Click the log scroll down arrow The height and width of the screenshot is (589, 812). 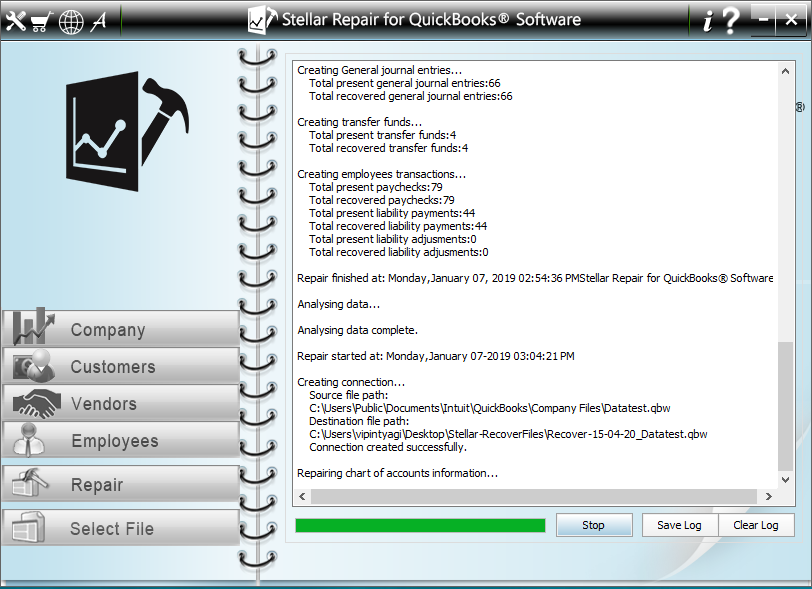785,480
